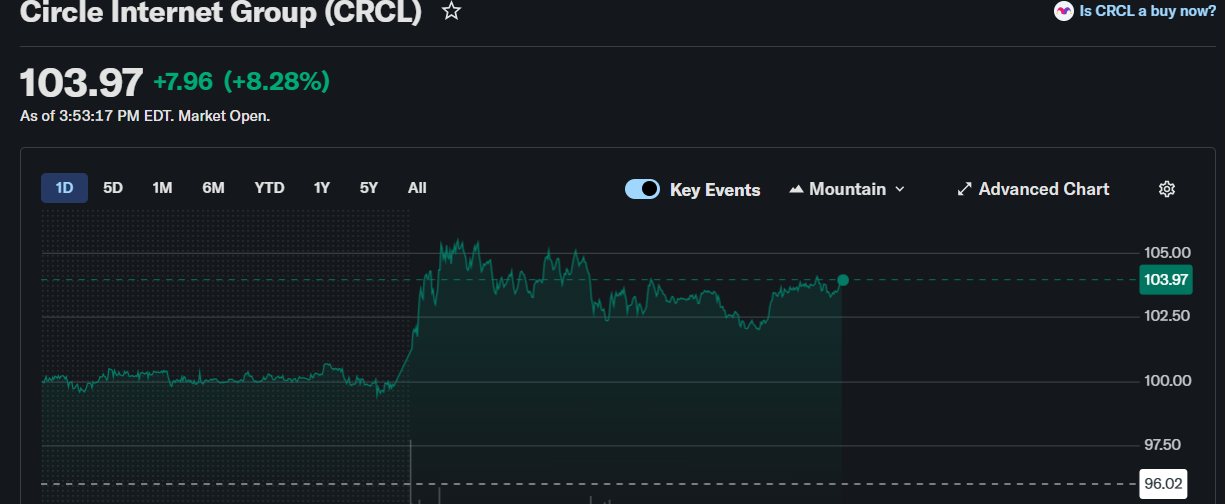The height and width of the screenshot is (504, 1225).
Task: Click the purple icon beside Is CRCL a buy now
Action: (x=1064, y=12)
